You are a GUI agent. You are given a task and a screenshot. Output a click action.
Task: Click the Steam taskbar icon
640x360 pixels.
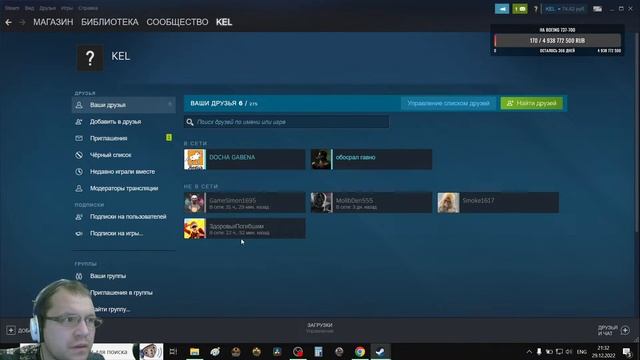pyautogui.click(x=380, y=352)
